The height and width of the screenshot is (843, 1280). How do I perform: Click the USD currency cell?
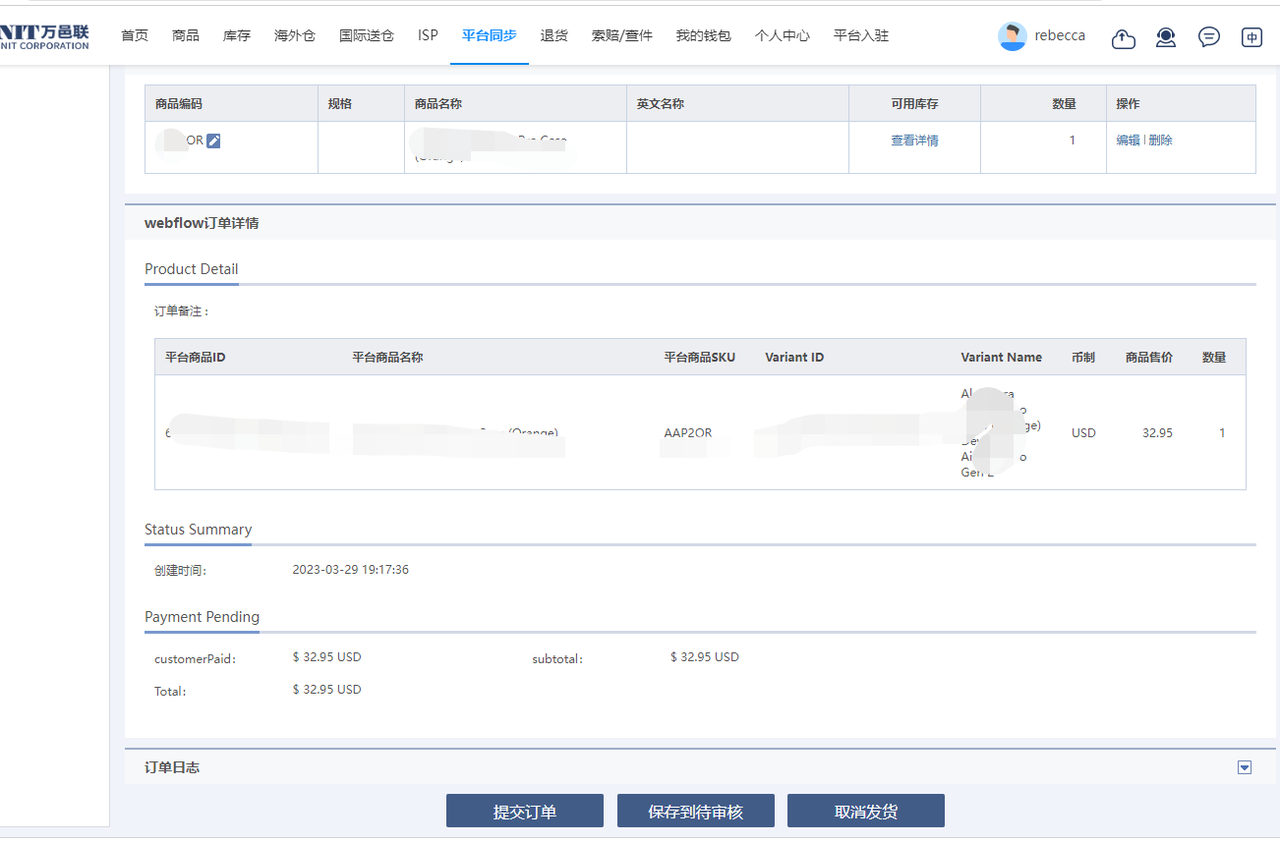(x=1083, y=433)
